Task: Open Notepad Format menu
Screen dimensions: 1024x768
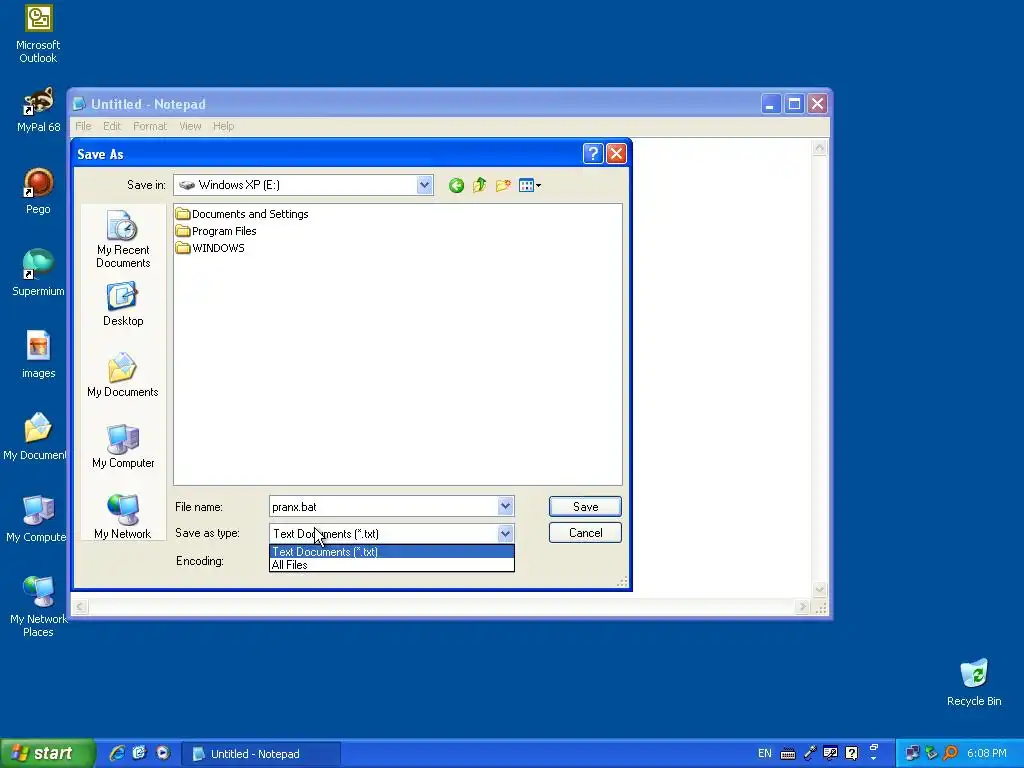Action: point(150,126)
